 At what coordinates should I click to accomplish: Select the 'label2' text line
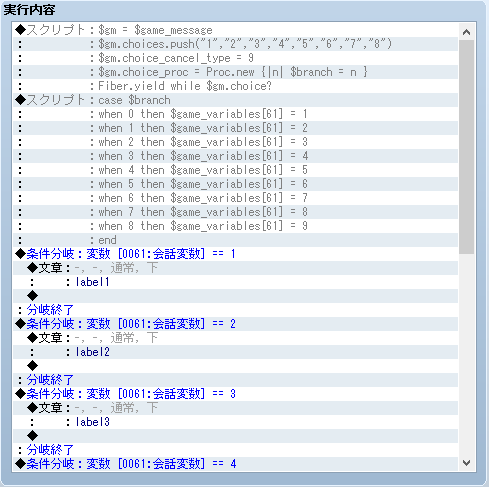pos(236,352)
